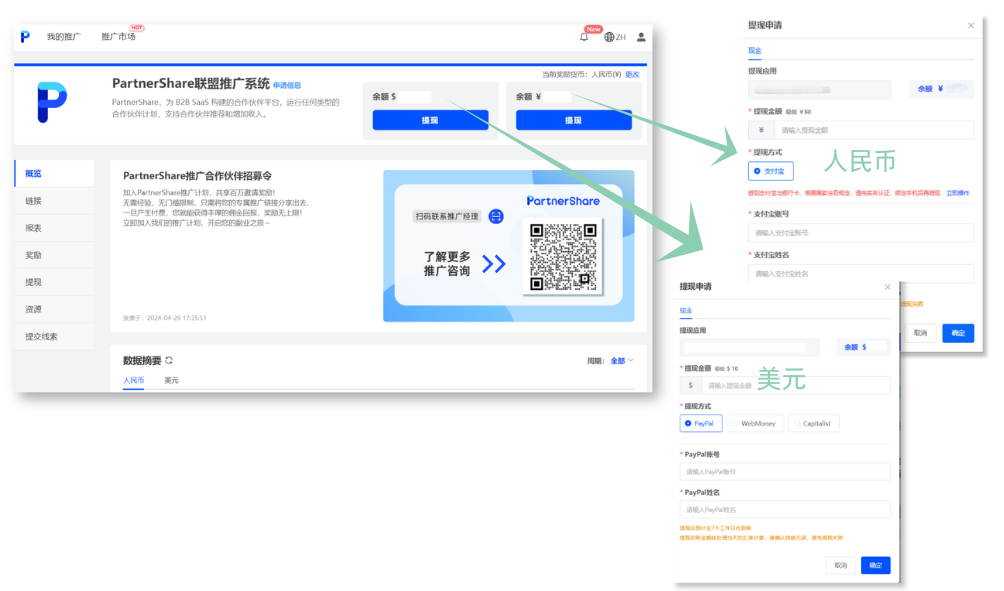Click the blue 提现 withdraw button
1004x591 pixels.
pyautogui.click(x=430, y=119)
